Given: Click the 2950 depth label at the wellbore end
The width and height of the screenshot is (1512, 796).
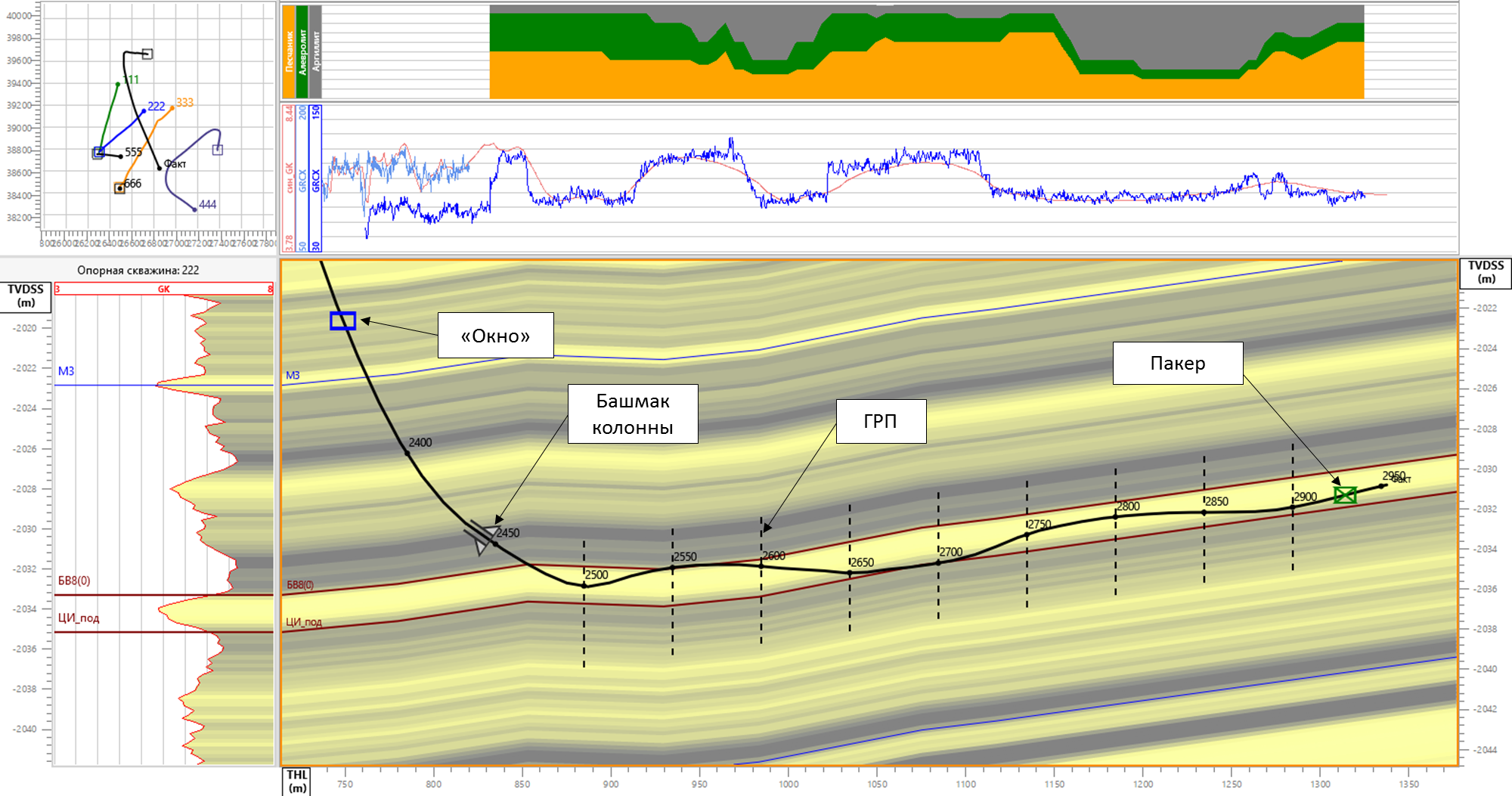Looking at the screenshot, I should pyautogui.click(x=1394, y=475).
